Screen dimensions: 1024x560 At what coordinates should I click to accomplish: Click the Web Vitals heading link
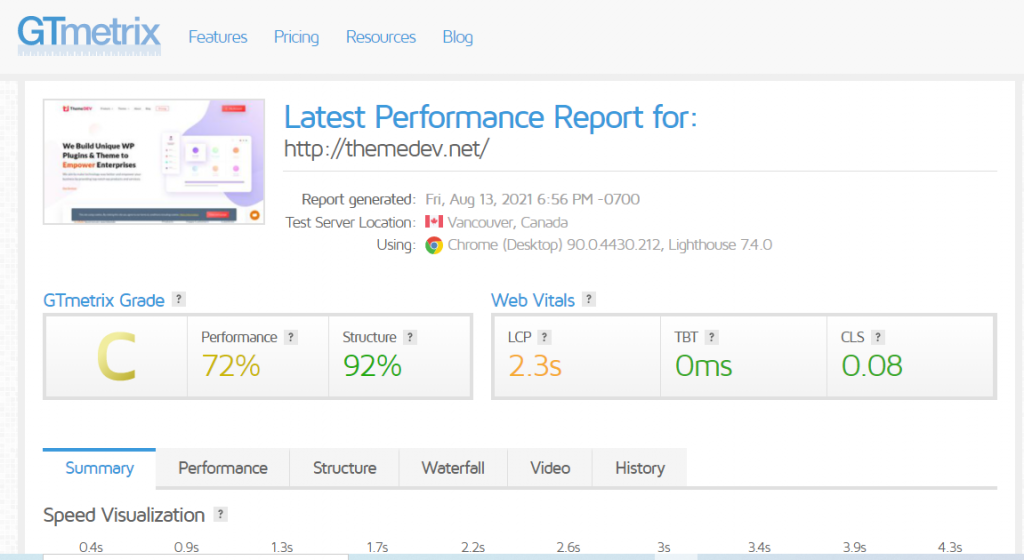click(533, 300)
